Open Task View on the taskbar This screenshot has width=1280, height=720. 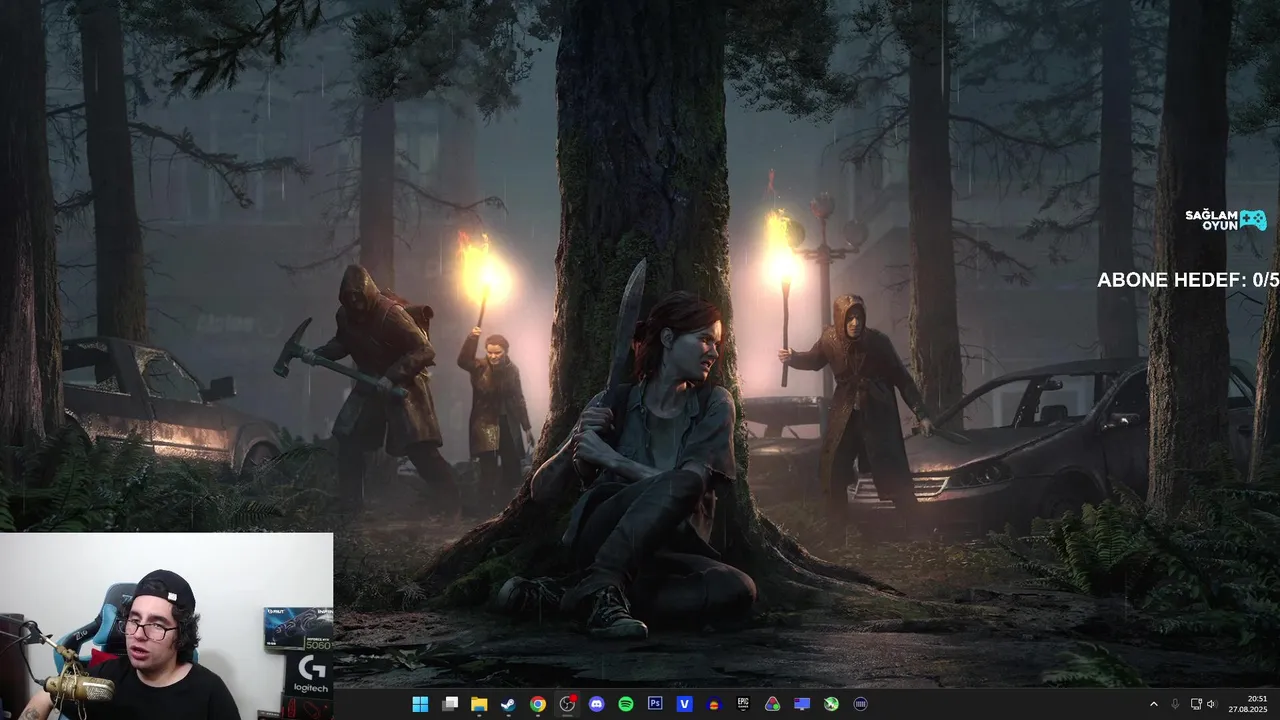coord(450,704)
